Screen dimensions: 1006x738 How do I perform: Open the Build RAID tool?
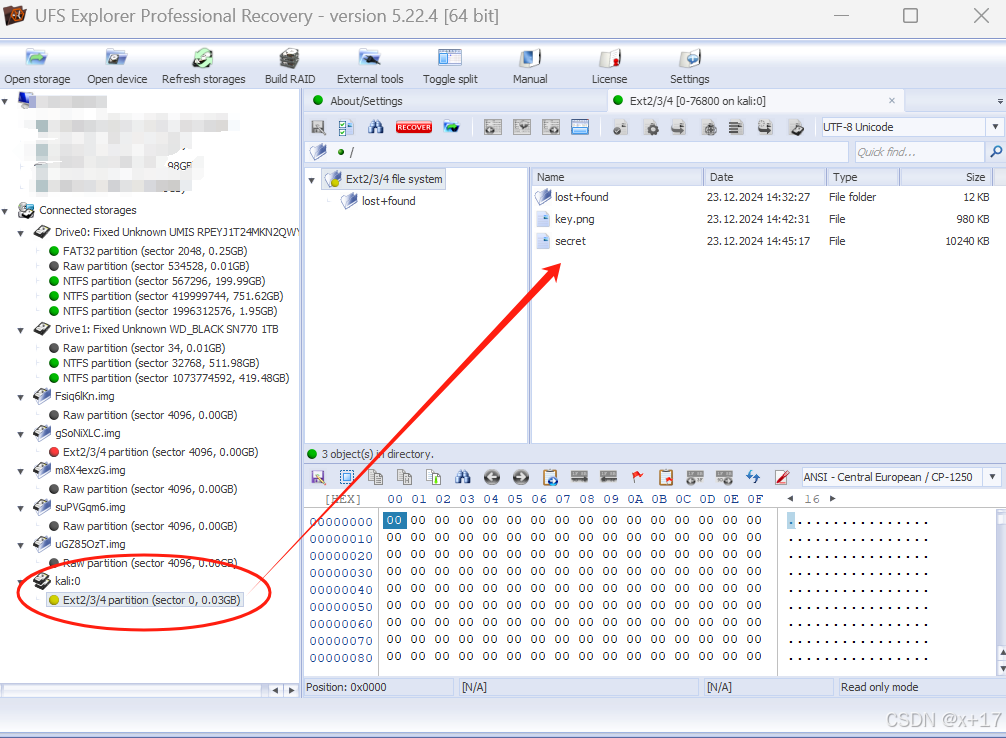(290, 67)
